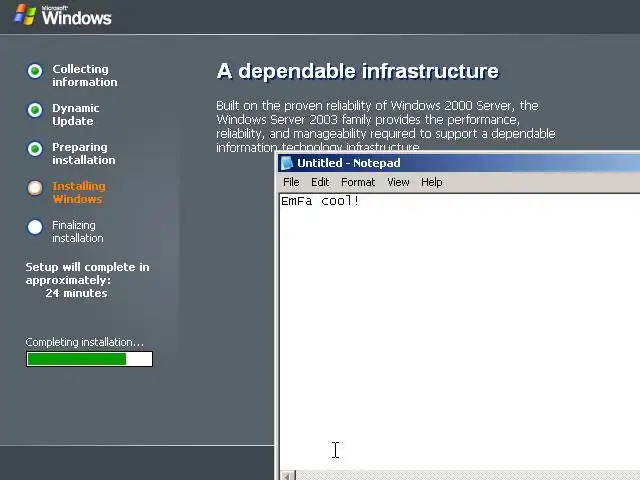Open the File menu in Notepad
The width and height of the screenshot is (640, 480).
pyautogui.click(x=291, y=182)
